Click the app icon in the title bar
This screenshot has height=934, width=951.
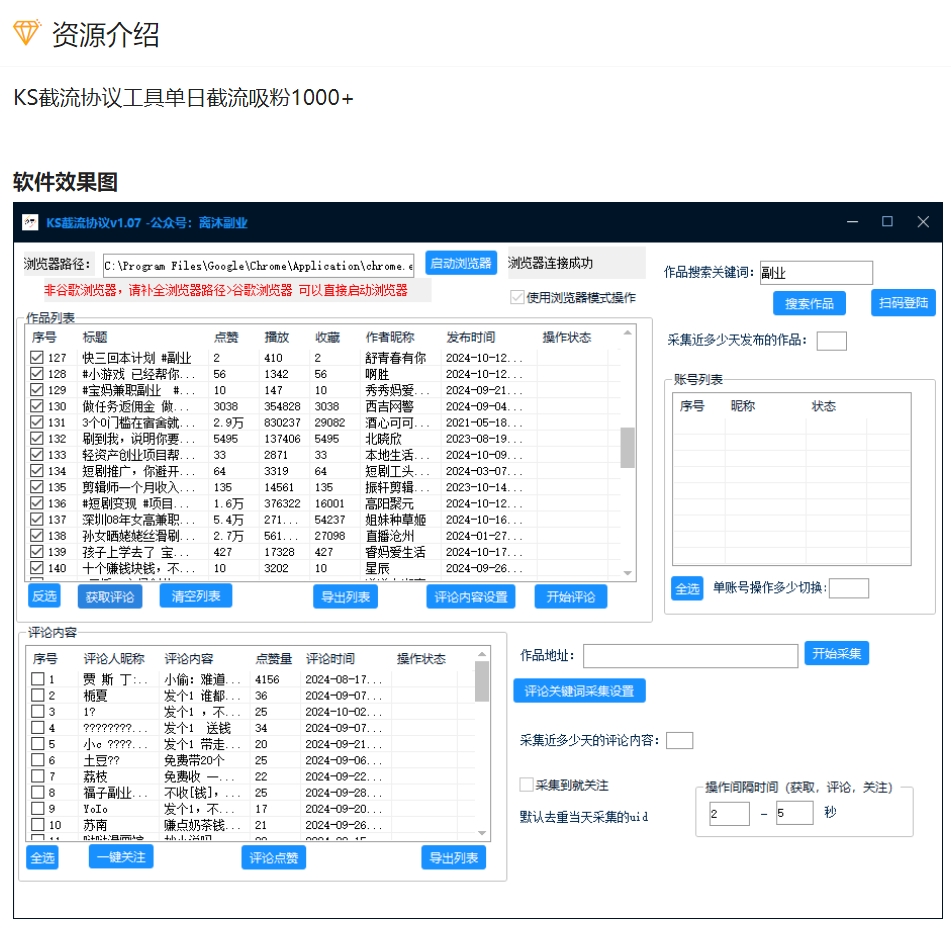[30, 223]
